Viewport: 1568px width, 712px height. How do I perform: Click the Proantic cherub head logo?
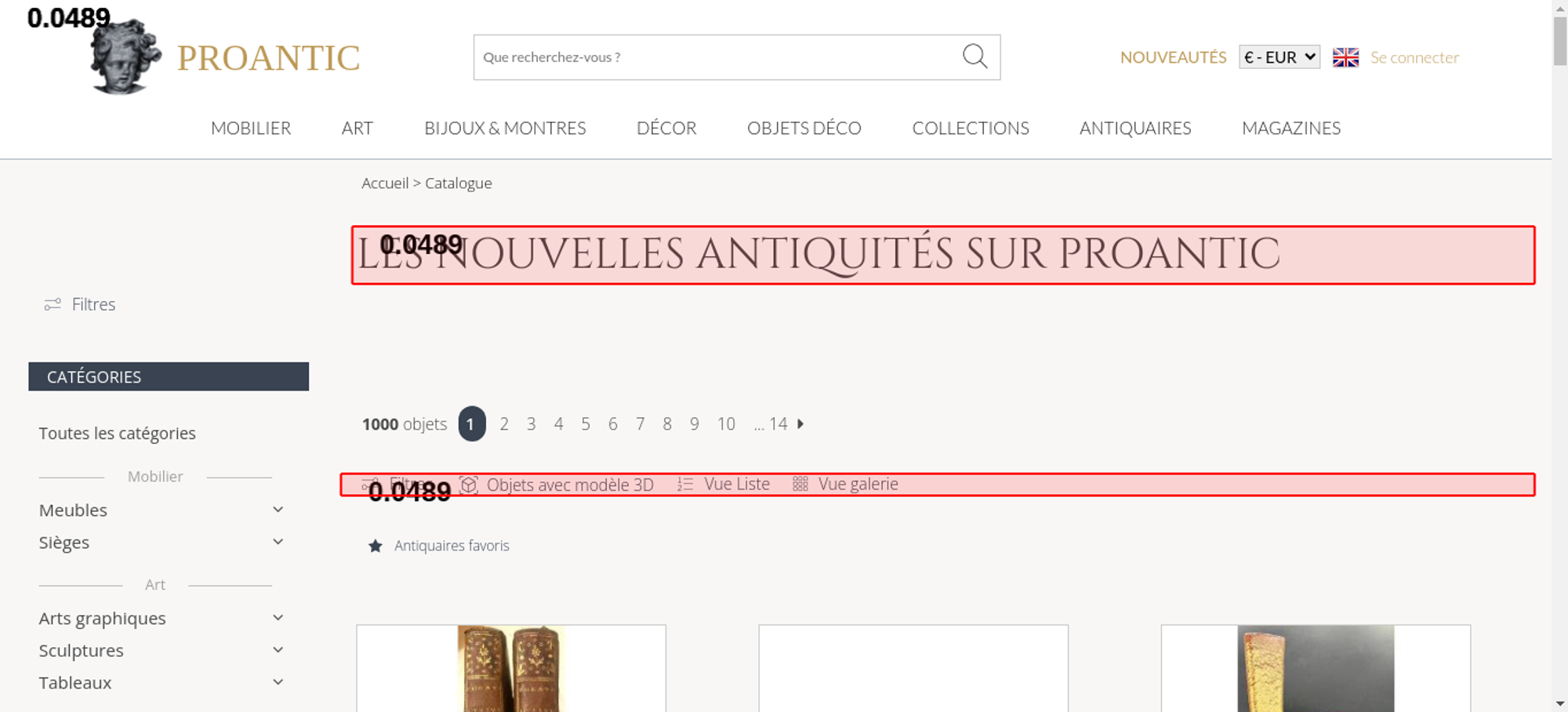125,58
